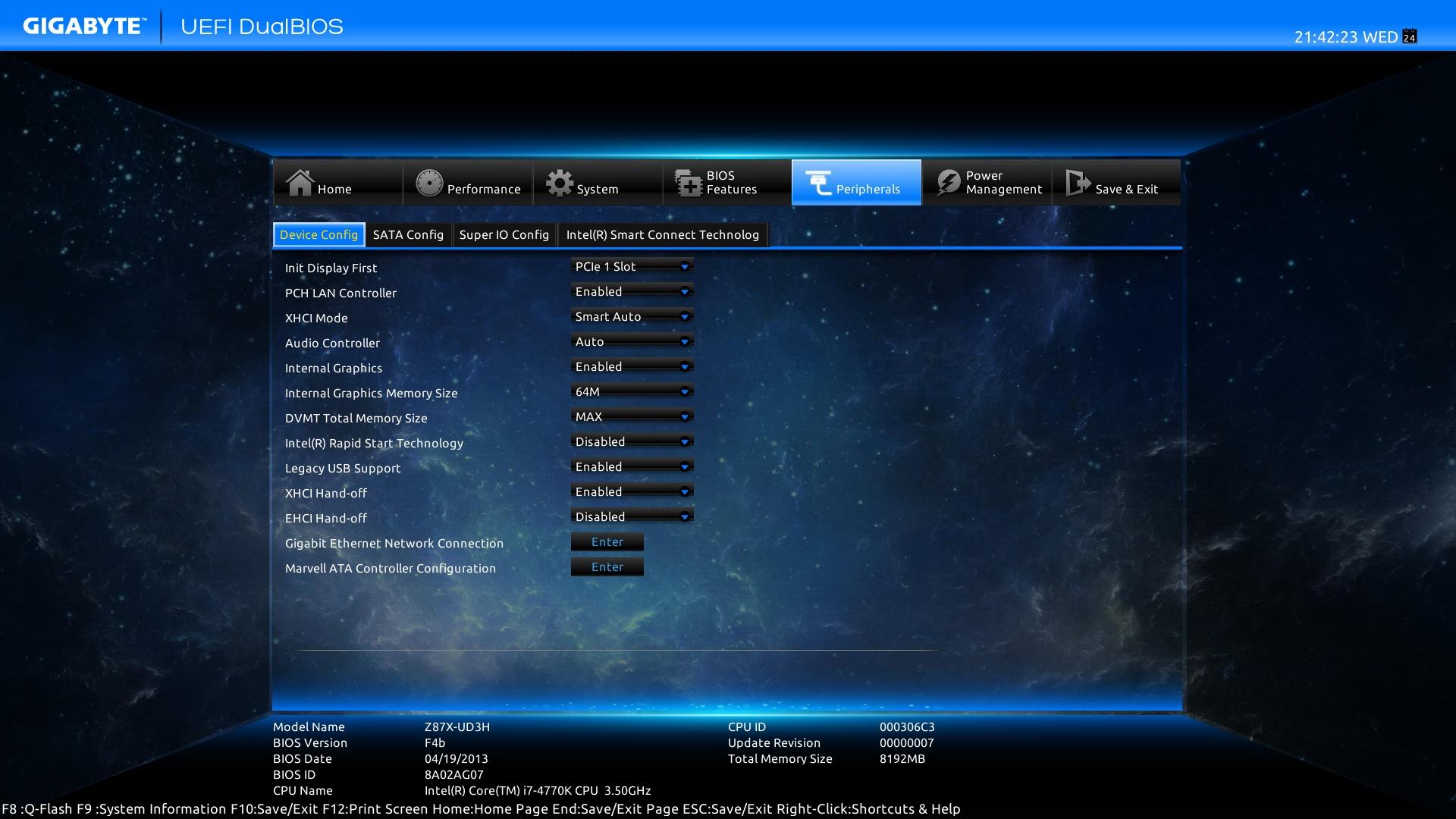Screen dimensions: 1456x819
Task: Select the Init Display First label
Action: click(331, 268)
